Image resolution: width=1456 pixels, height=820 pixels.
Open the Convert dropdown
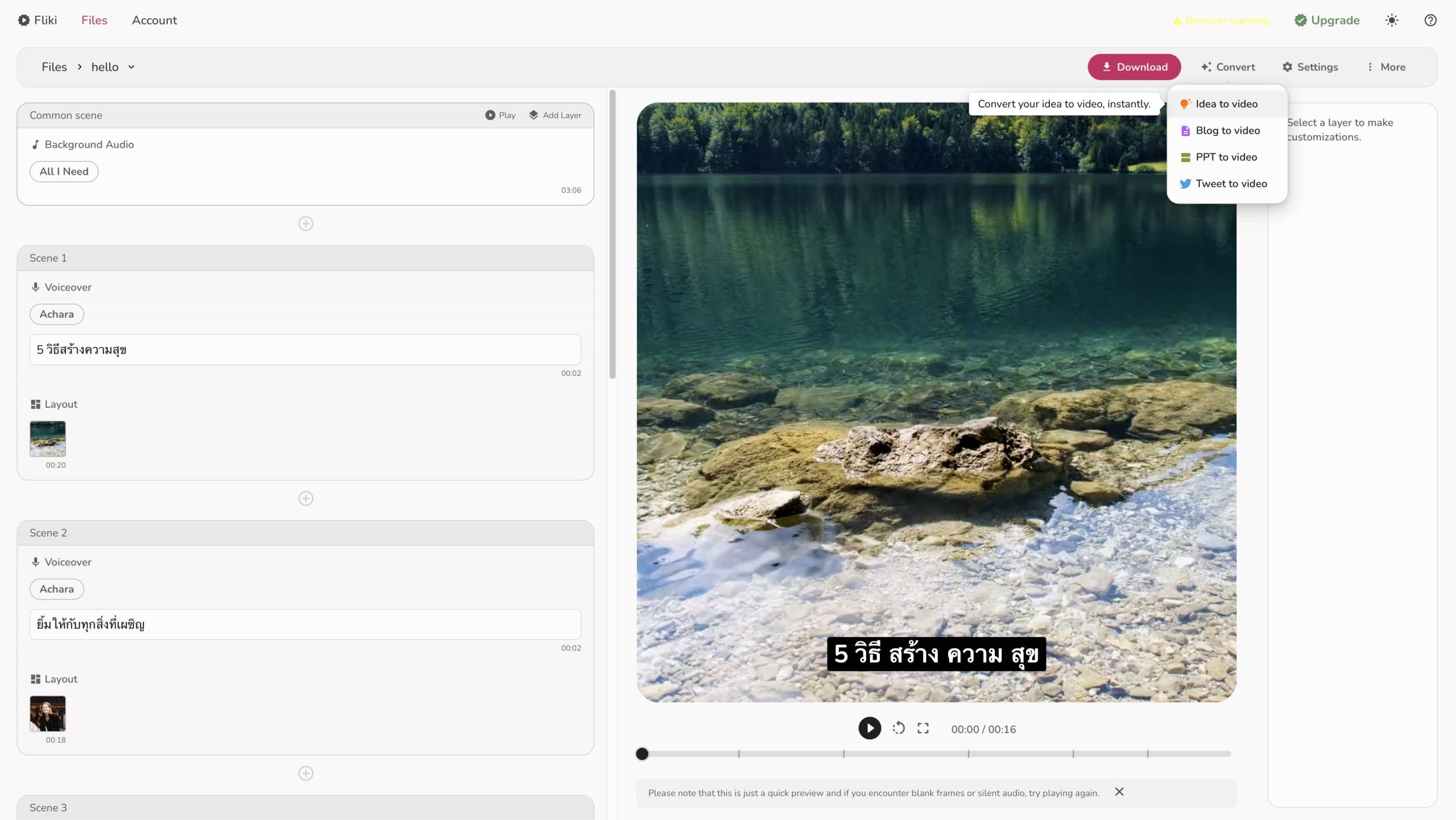click(x=1228, y=67)
